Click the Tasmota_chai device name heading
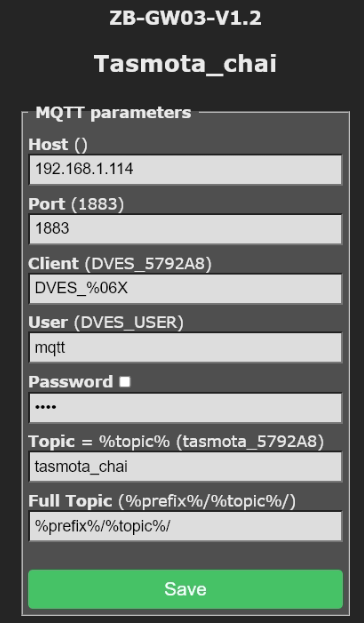Screen dimensions: 364x623 click(185, 64)
